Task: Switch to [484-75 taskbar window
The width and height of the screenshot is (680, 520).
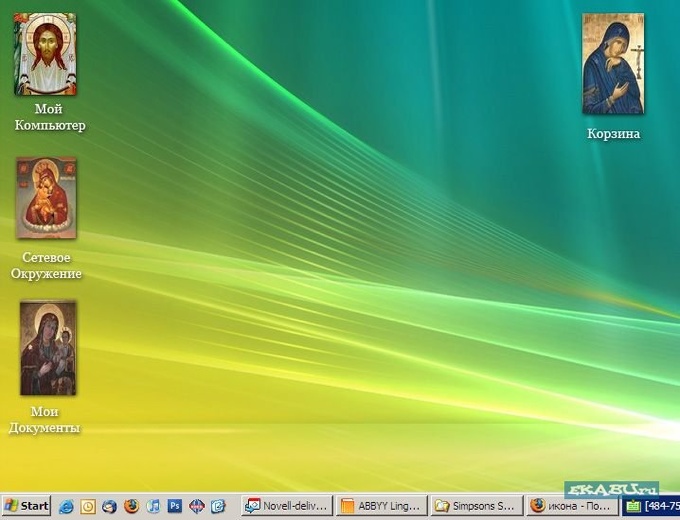Action: (x=652, y=506)
